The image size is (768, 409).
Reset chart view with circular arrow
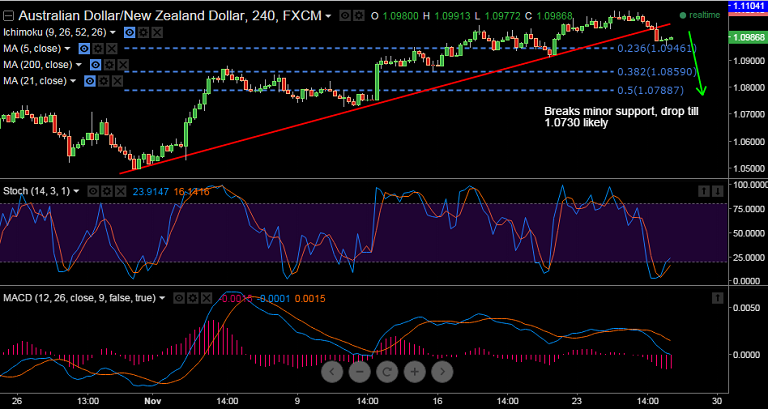point(387,371)
